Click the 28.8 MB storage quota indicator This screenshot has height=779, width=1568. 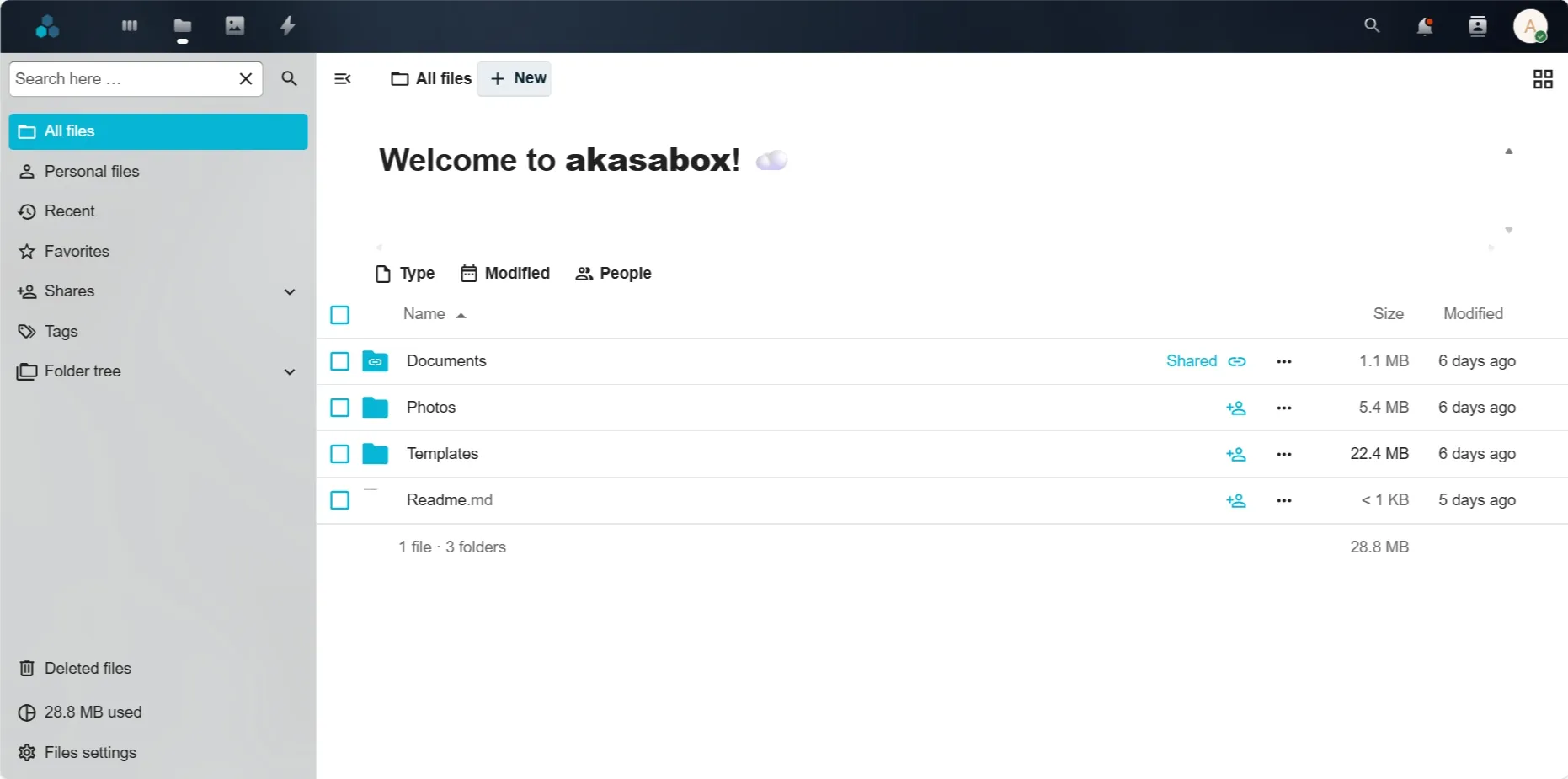click(x=92, y=712)
